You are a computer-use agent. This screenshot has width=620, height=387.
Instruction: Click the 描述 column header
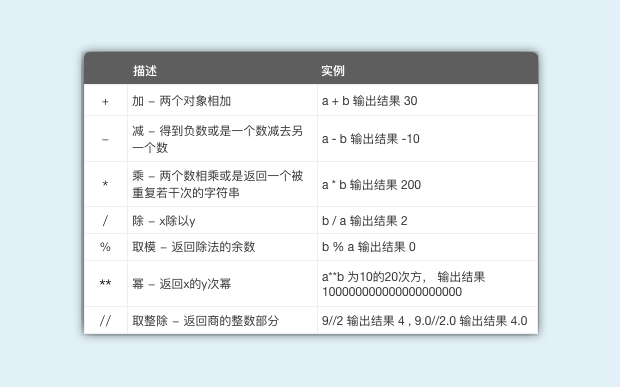(145, 71)
